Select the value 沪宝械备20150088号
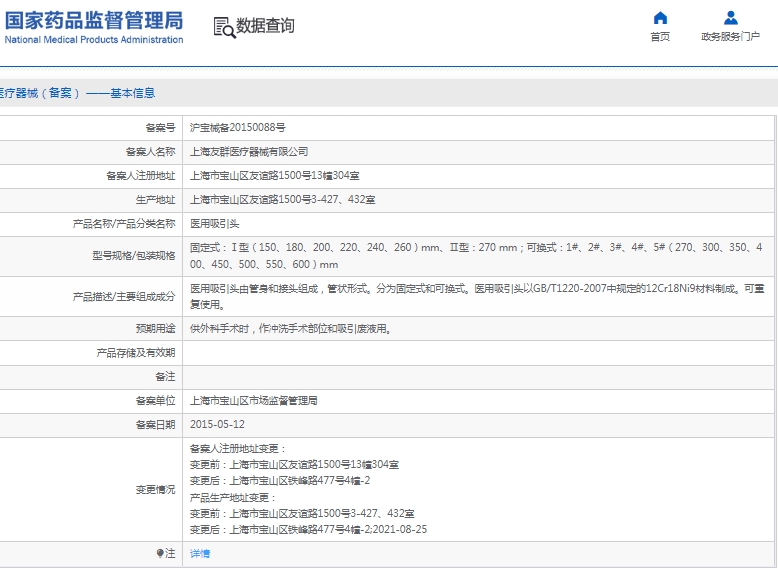 click(238, 128)
